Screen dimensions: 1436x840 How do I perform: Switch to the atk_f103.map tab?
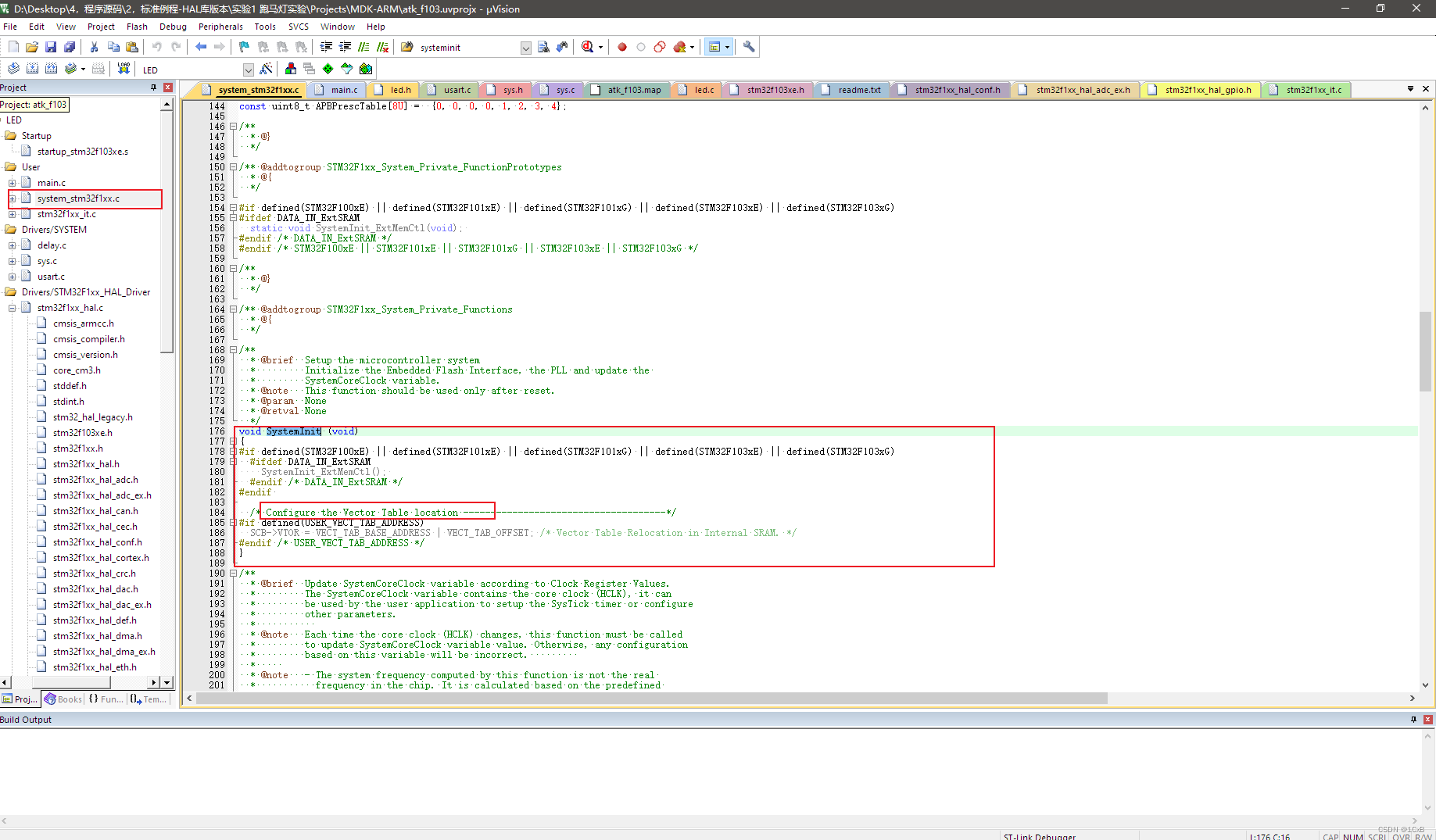coord(627,90)
